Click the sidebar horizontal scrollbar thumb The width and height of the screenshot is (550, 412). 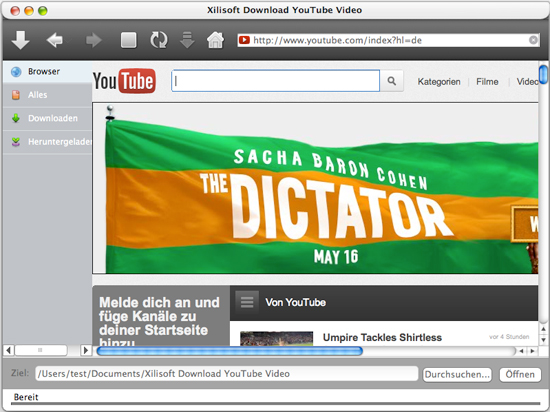pyautogui.click(x=41, y=350)
